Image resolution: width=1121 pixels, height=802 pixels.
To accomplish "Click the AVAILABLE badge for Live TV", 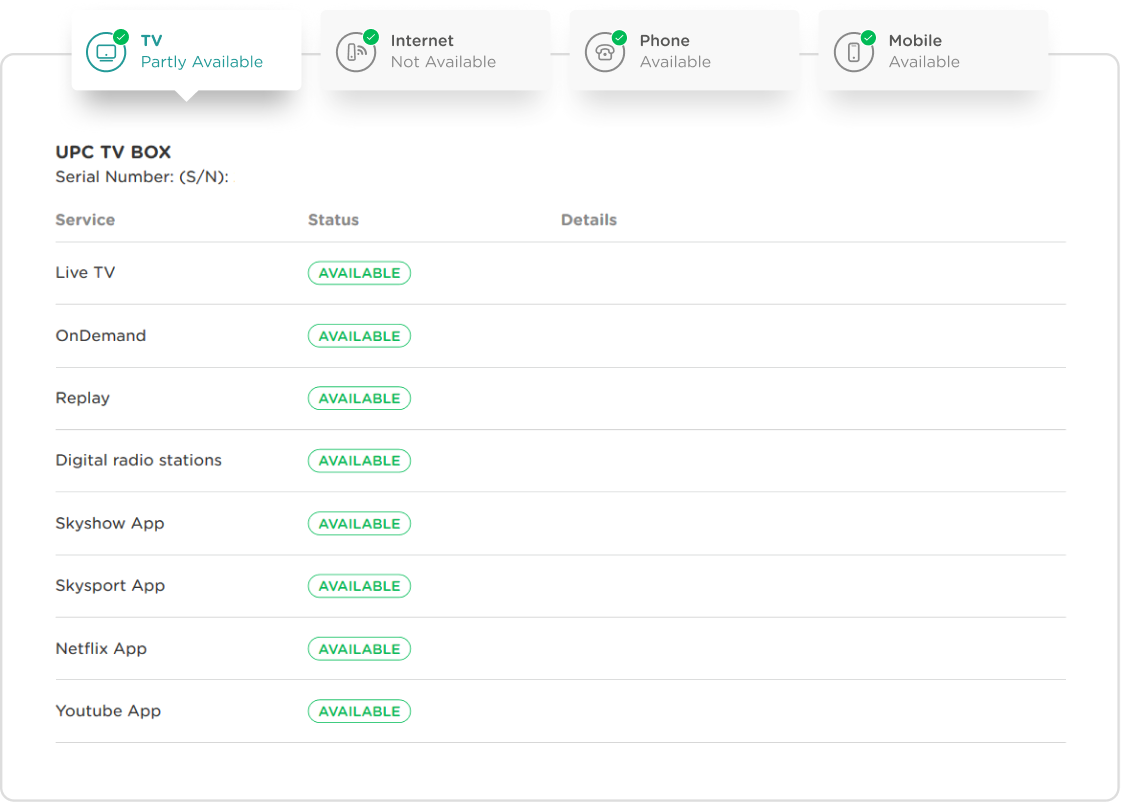I will point(359,273).
